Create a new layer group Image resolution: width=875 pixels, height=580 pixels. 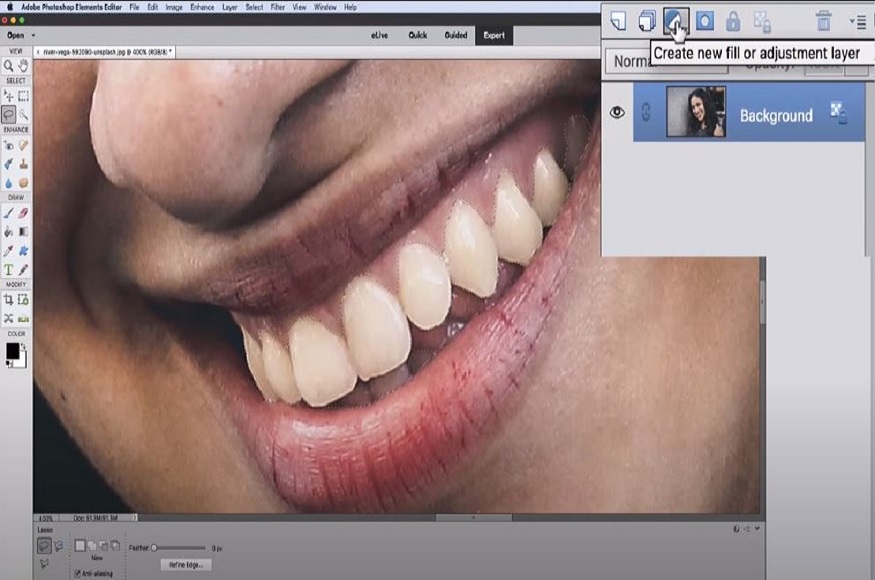coord(647,22)
